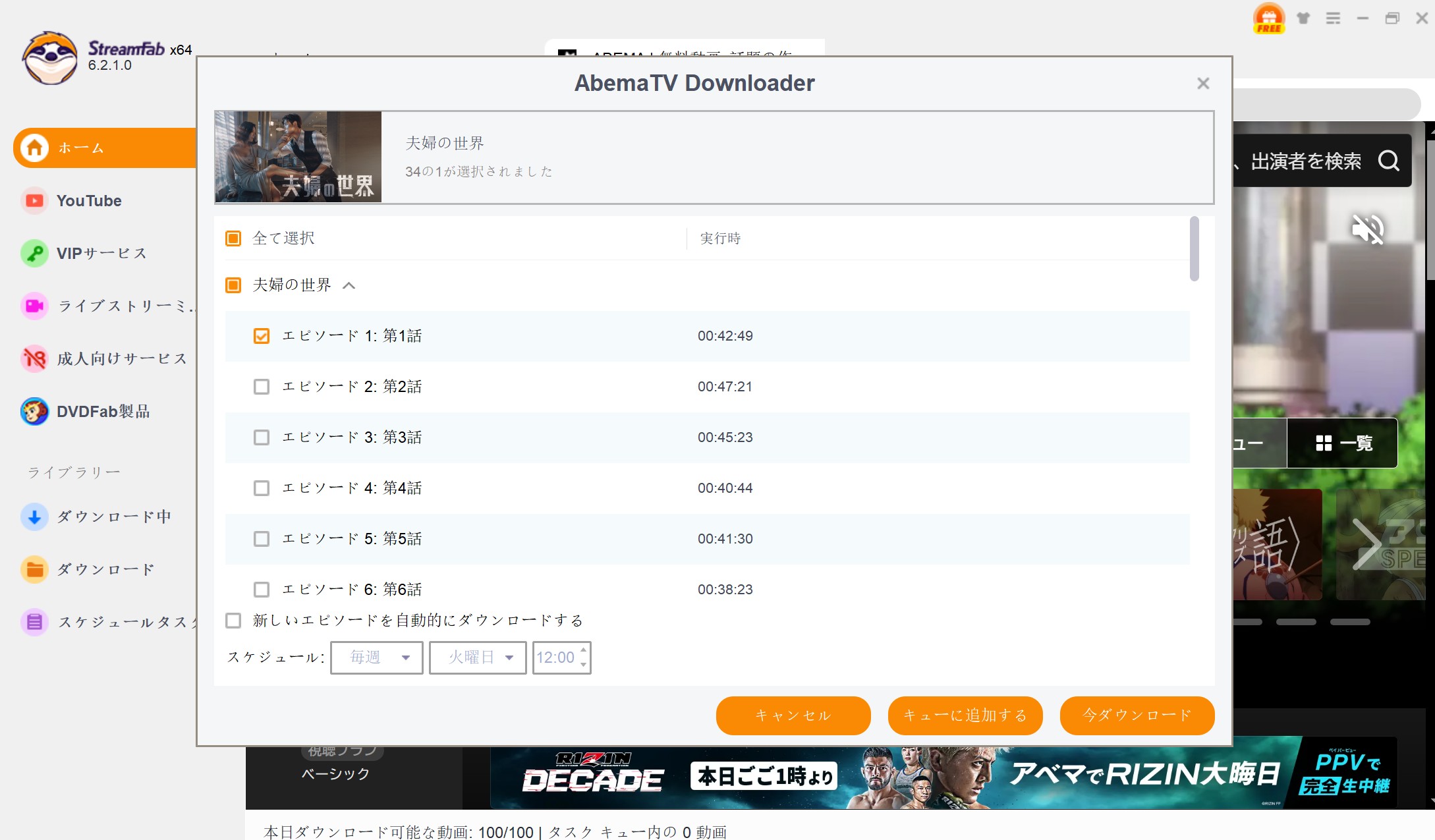Open the Home sidebar icon
1435x840 pixels.
point(34,148)
